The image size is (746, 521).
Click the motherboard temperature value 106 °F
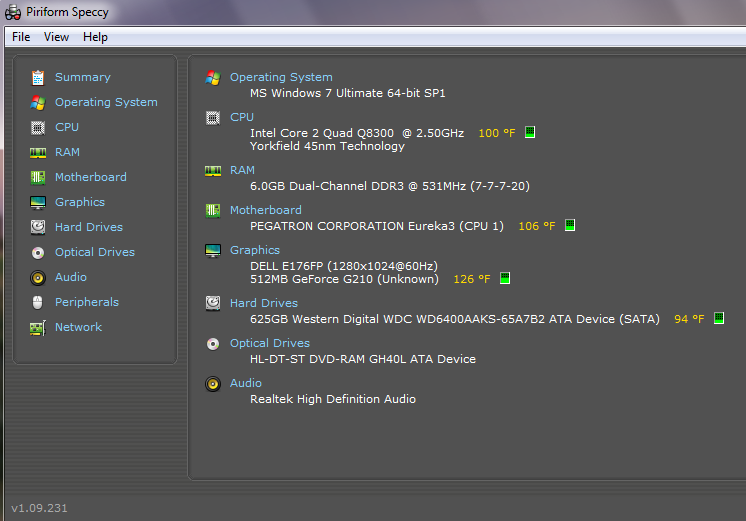(537, 226)
